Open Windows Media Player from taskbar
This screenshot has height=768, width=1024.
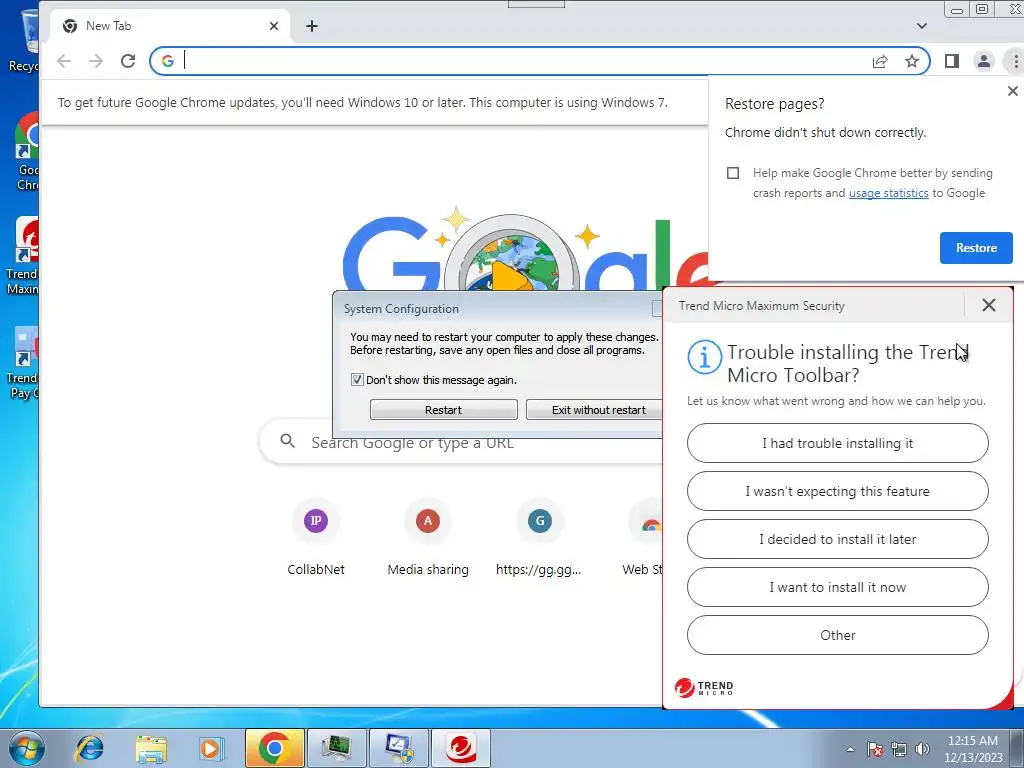pos(210,748)
